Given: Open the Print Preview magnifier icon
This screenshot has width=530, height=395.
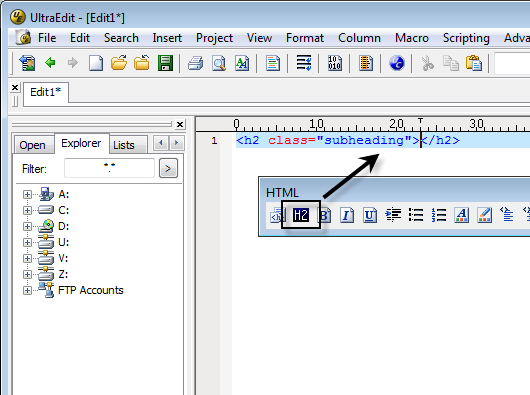Looking at the screenshot, I should point(219,63).
